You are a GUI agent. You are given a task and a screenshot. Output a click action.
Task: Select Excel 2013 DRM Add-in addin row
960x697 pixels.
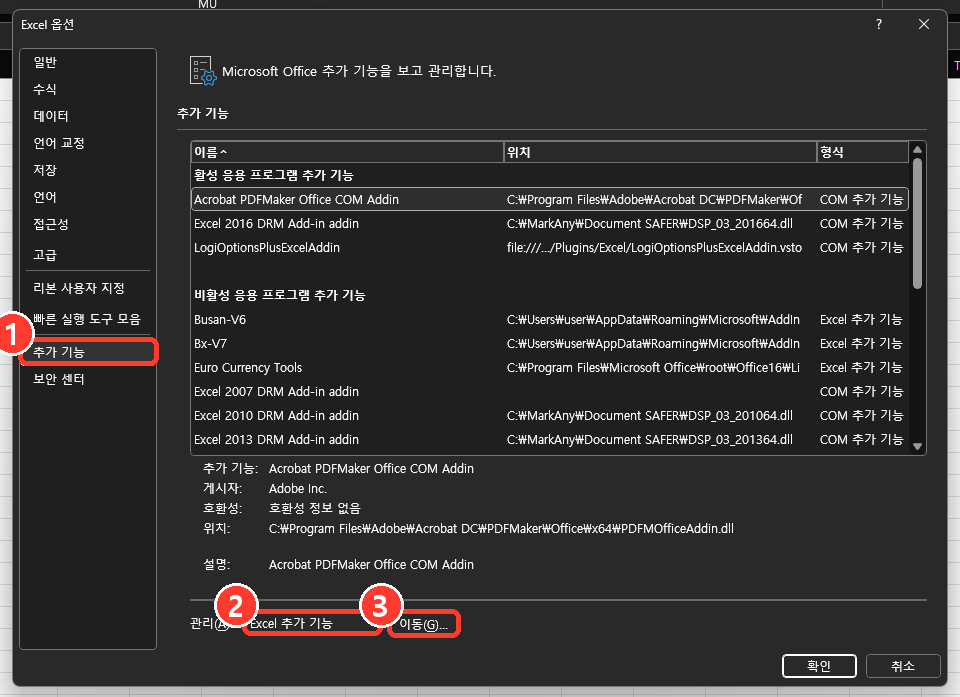[550, 439]
